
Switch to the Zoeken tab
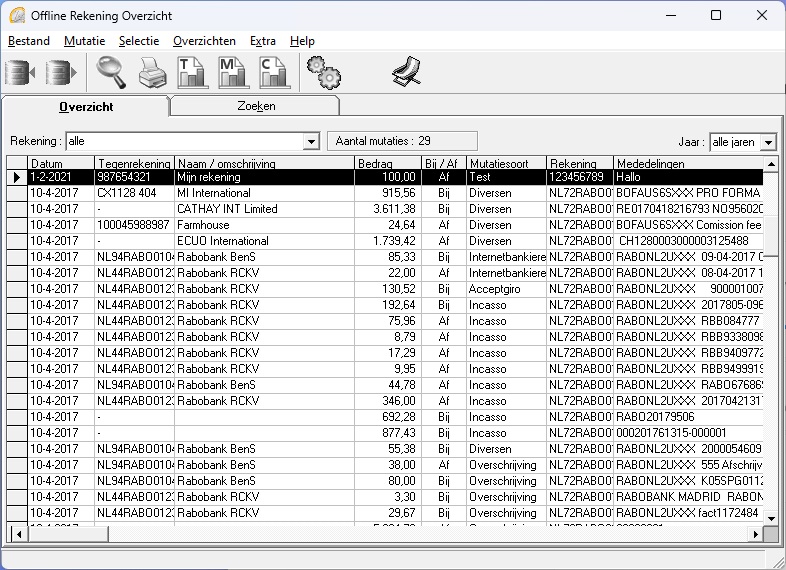[x=256, y=106]
